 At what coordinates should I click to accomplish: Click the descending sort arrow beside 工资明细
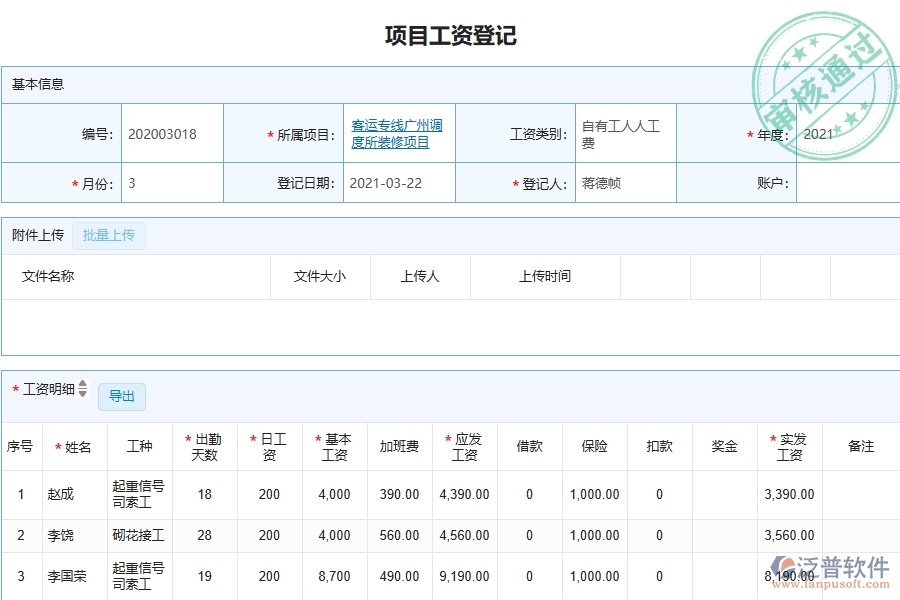coord(84,396)
